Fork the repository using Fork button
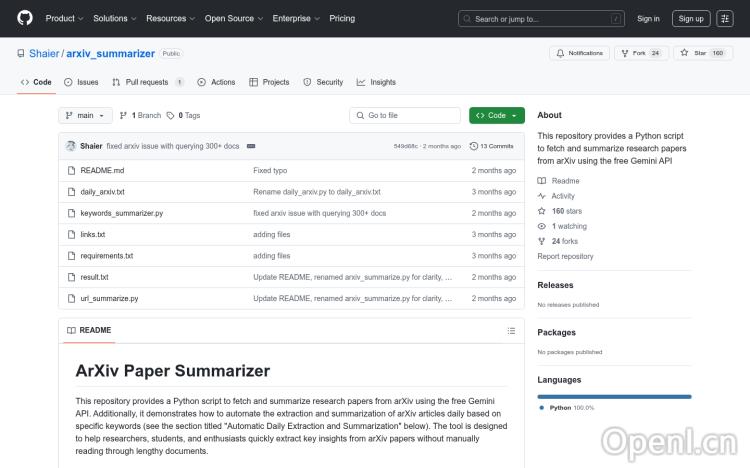 pos(640,53)
